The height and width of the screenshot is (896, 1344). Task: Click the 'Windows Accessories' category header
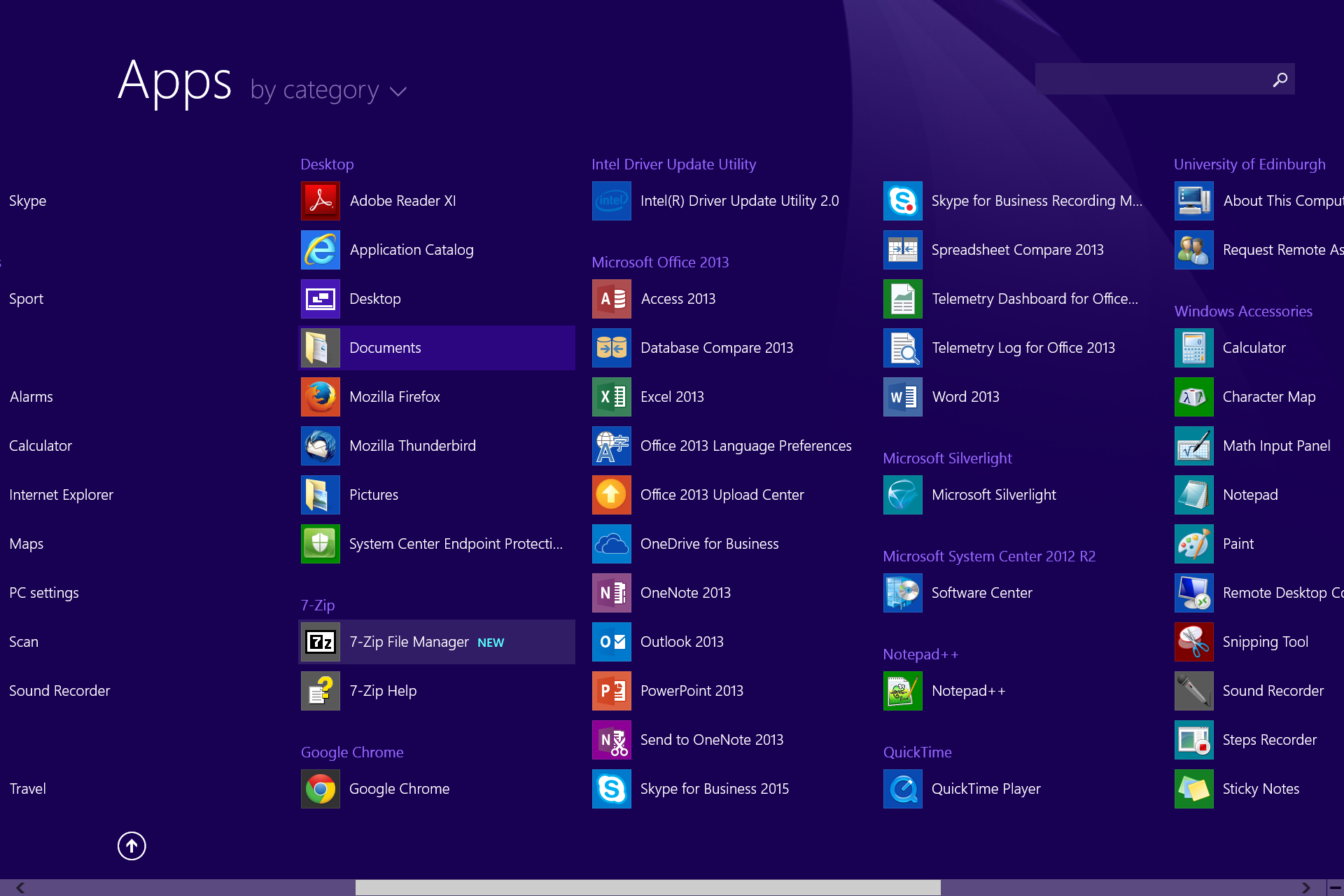coord(1243,311)
